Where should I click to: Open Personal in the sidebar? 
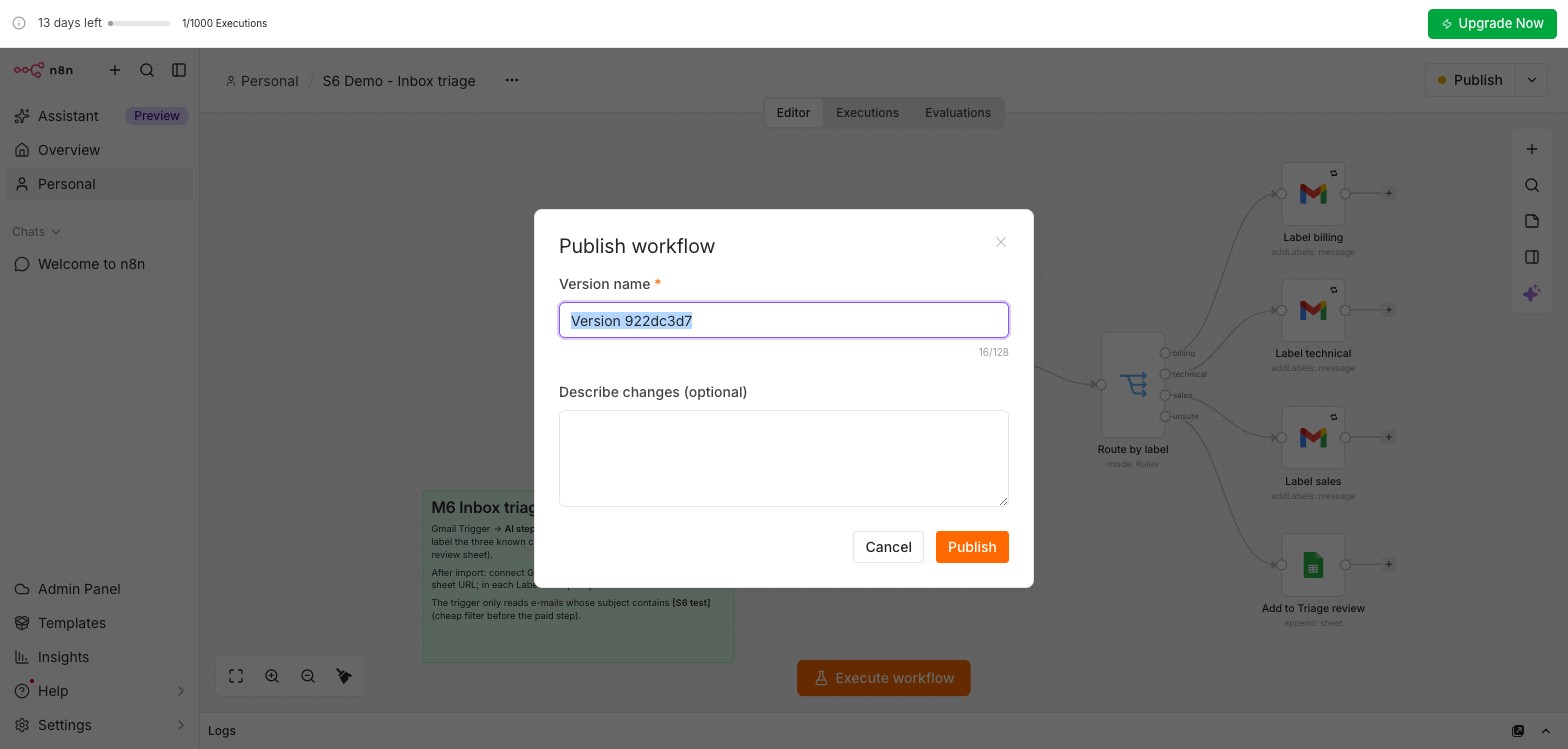click(99, 184)
